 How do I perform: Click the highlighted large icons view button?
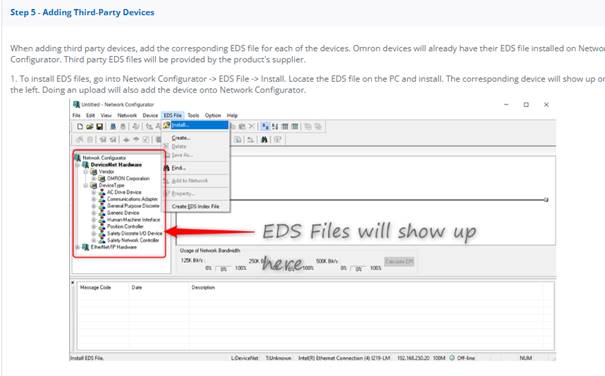point(265,127)
